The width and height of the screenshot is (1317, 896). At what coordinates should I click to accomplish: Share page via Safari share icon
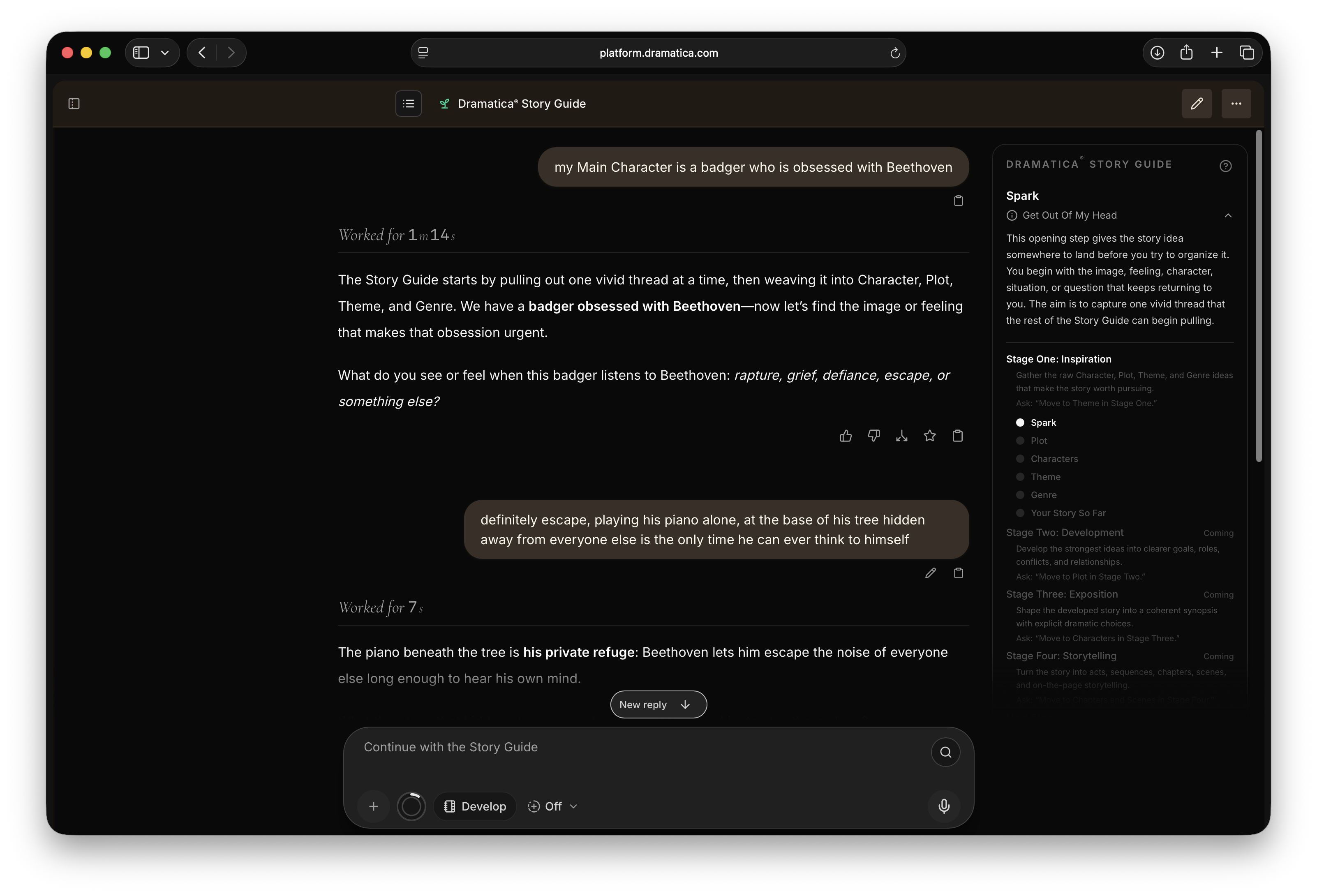(x=1187, y=53)
